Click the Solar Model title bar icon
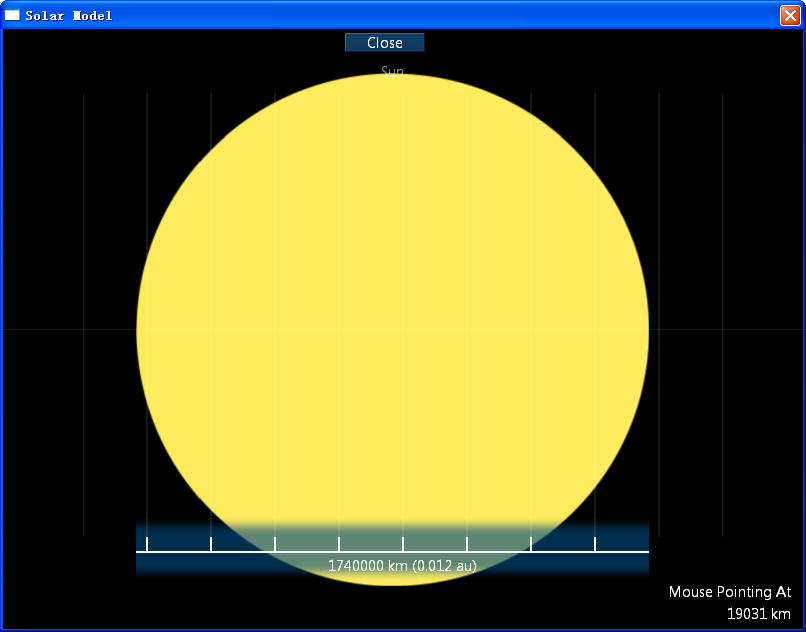Image resolution: width=806 pixels, height=632 pixels. coord(12,15)
